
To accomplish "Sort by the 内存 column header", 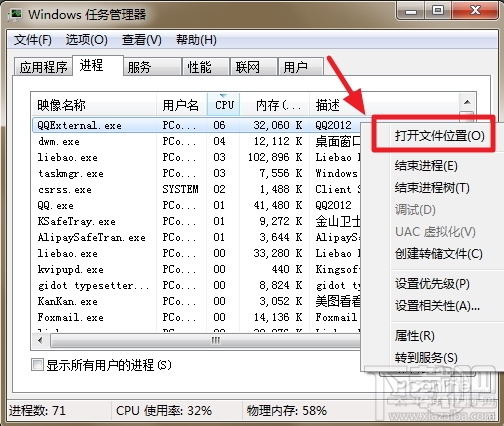I will (275, 105).
